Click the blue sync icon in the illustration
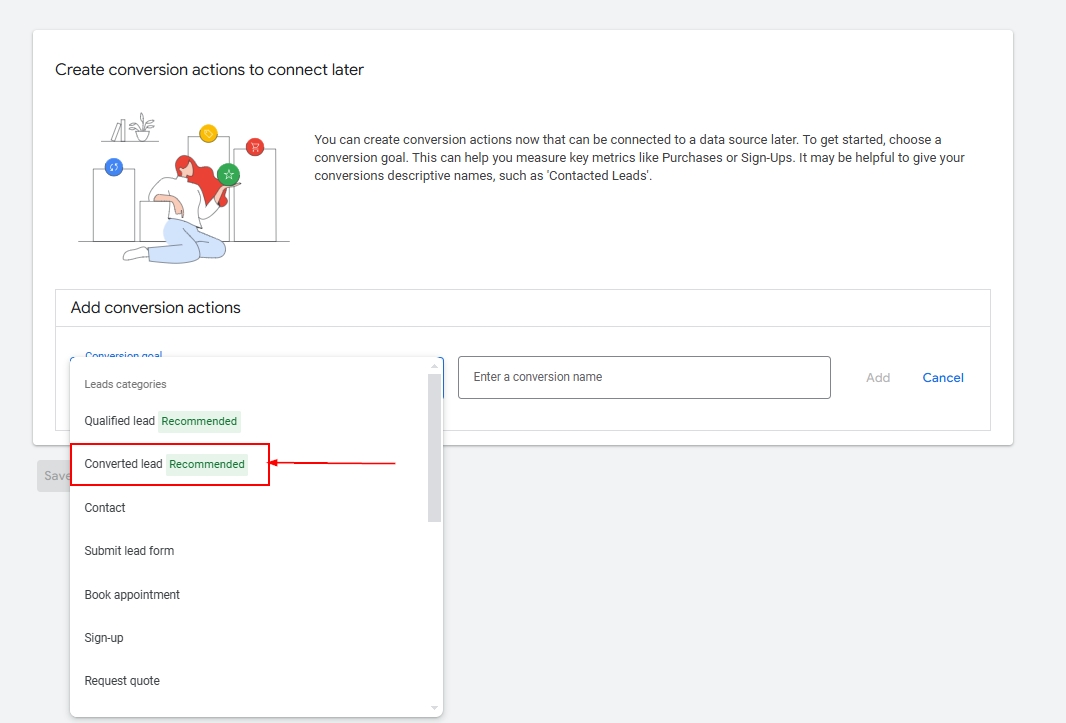1066x723 pixels. (x=114, y=167)
